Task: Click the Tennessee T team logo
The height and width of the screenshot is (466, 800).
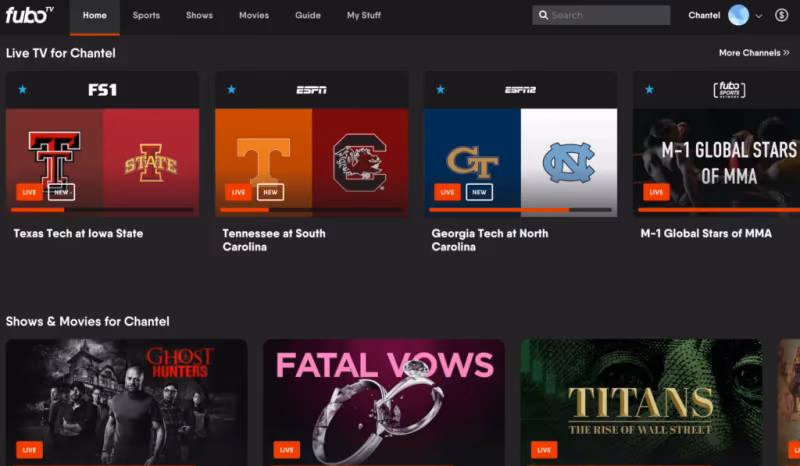Action: 263,161
